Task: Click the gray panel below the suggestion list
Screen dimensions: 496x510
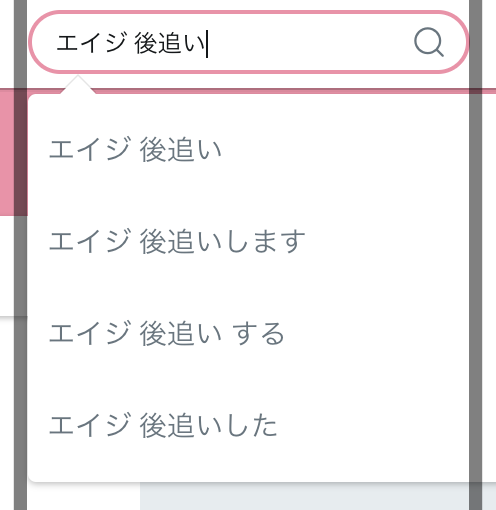Action: pos(304,496)
